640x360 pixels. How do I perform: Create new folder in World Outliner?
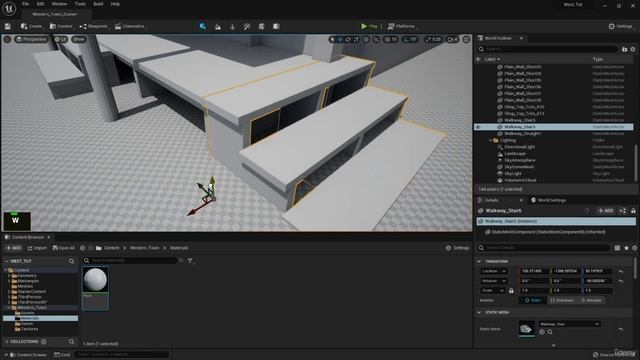pyautogui.click(x=624, y=49)
